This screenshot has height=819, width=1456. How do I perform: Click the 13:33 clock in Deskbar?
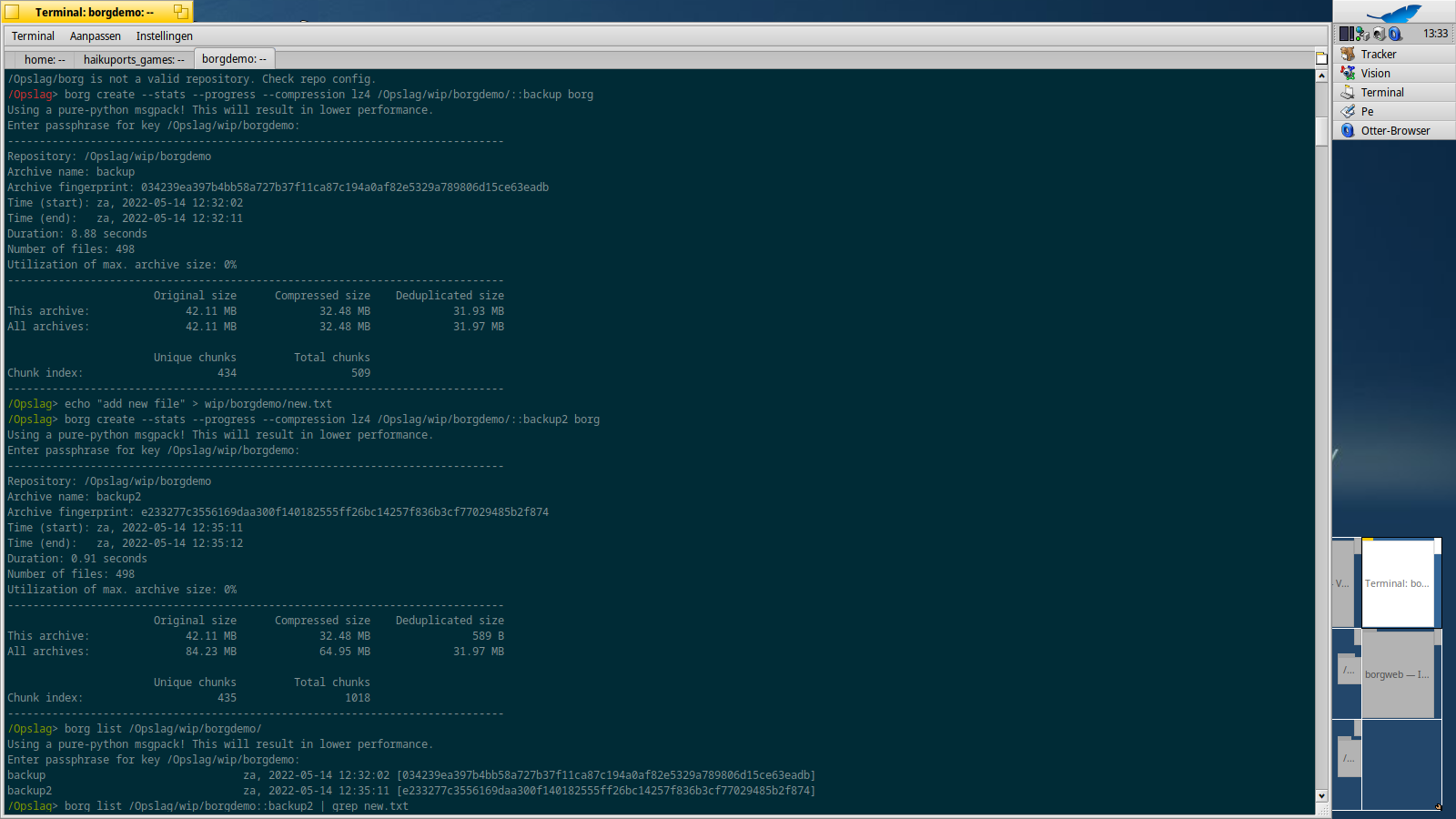(1435, 34)
